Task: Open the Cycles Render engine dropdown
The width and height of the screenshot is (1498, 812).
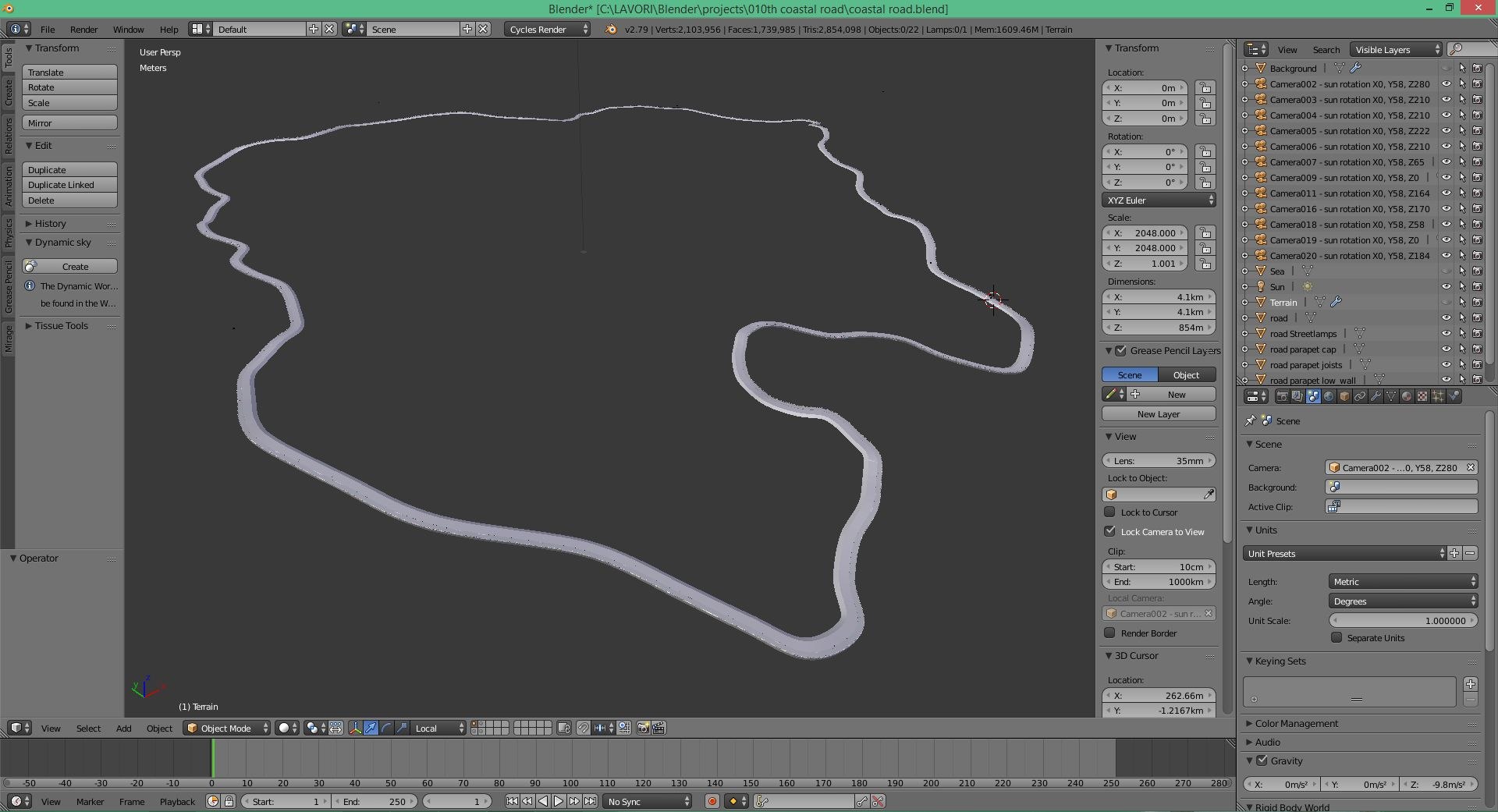Action: (547, 29)
